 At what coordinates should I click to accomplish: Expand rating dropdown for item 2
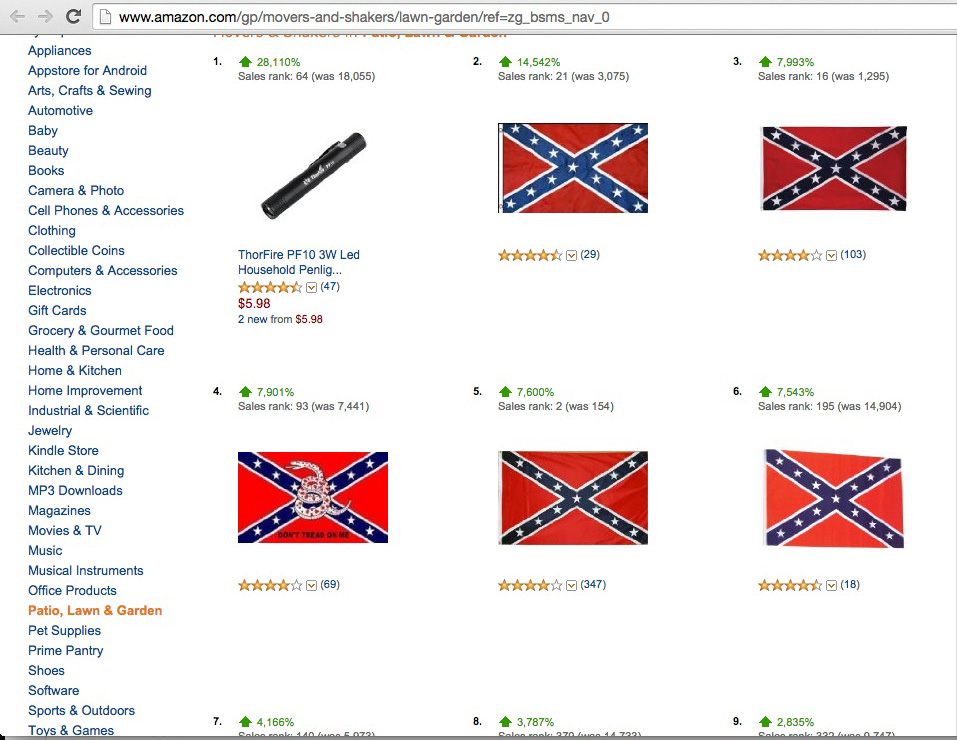pos(571,255)
